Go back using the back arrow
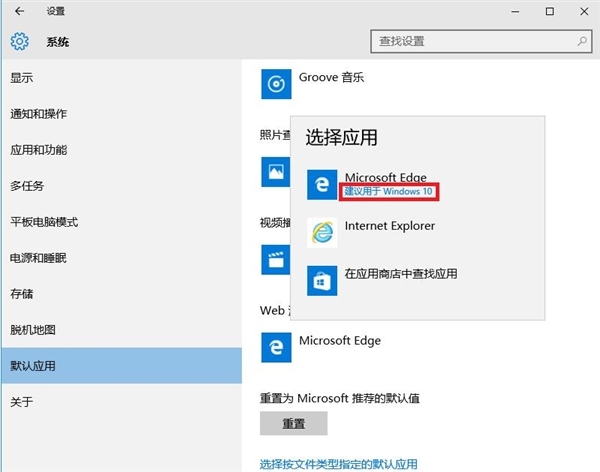 tap(20, 12)
